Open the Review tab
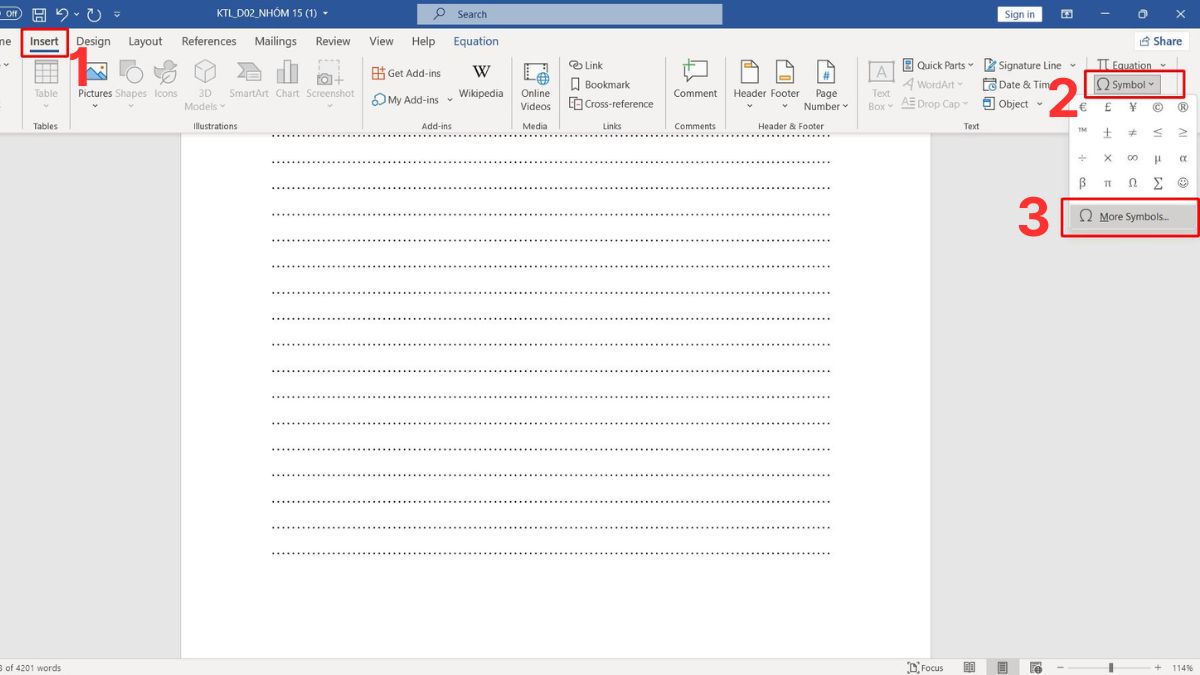 (333, 41)
